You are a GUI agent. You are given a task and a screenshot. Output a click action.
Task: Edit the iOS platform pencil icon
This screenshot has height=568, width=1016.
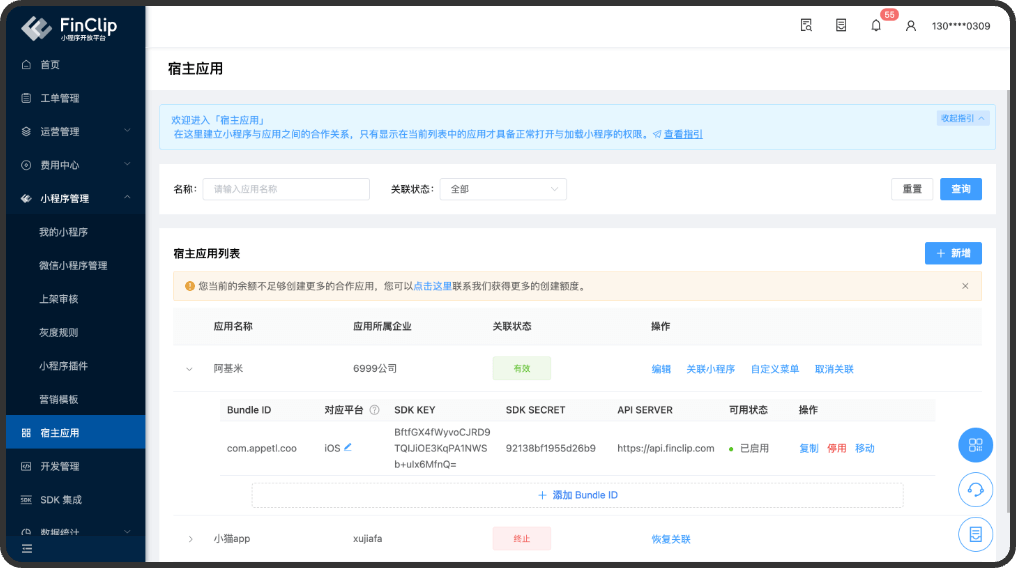click(x=348, y=448)
